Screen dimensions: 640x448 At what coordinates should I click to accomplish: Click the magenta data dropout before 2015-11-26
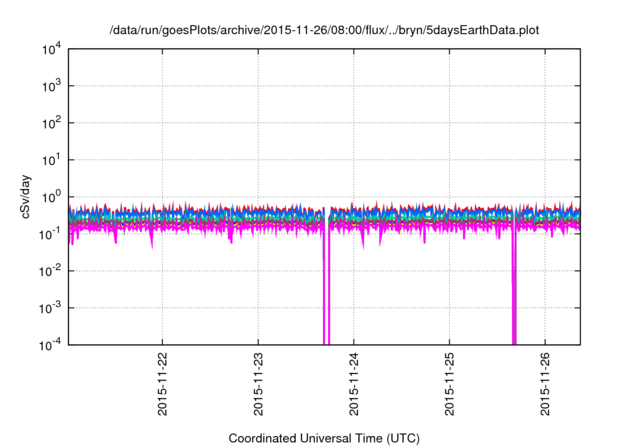tap(514, 286)
